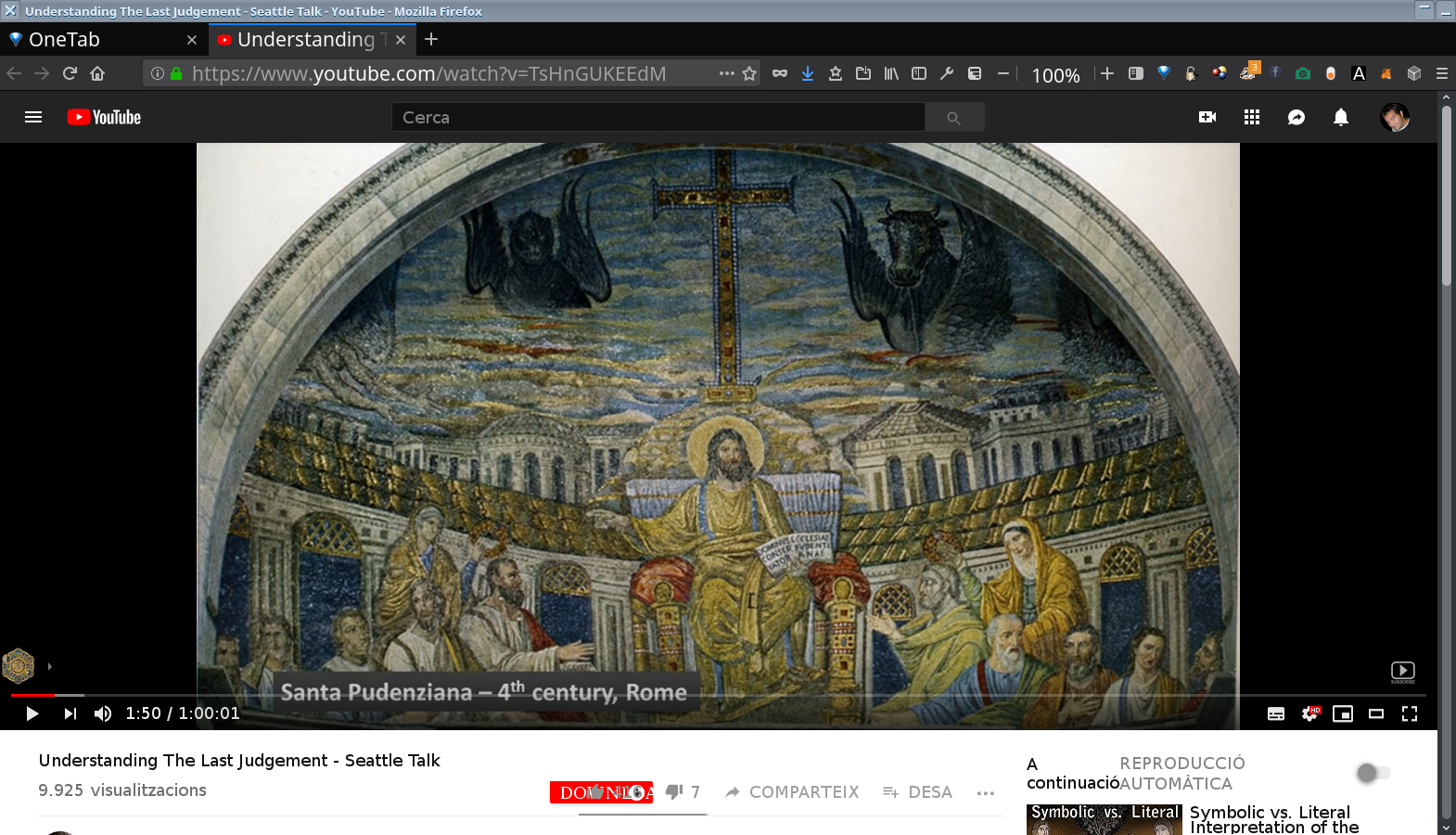Toggle theater mode
Image resolution: width=1456 pixels, height=835 pixels.
(1376, 713)
